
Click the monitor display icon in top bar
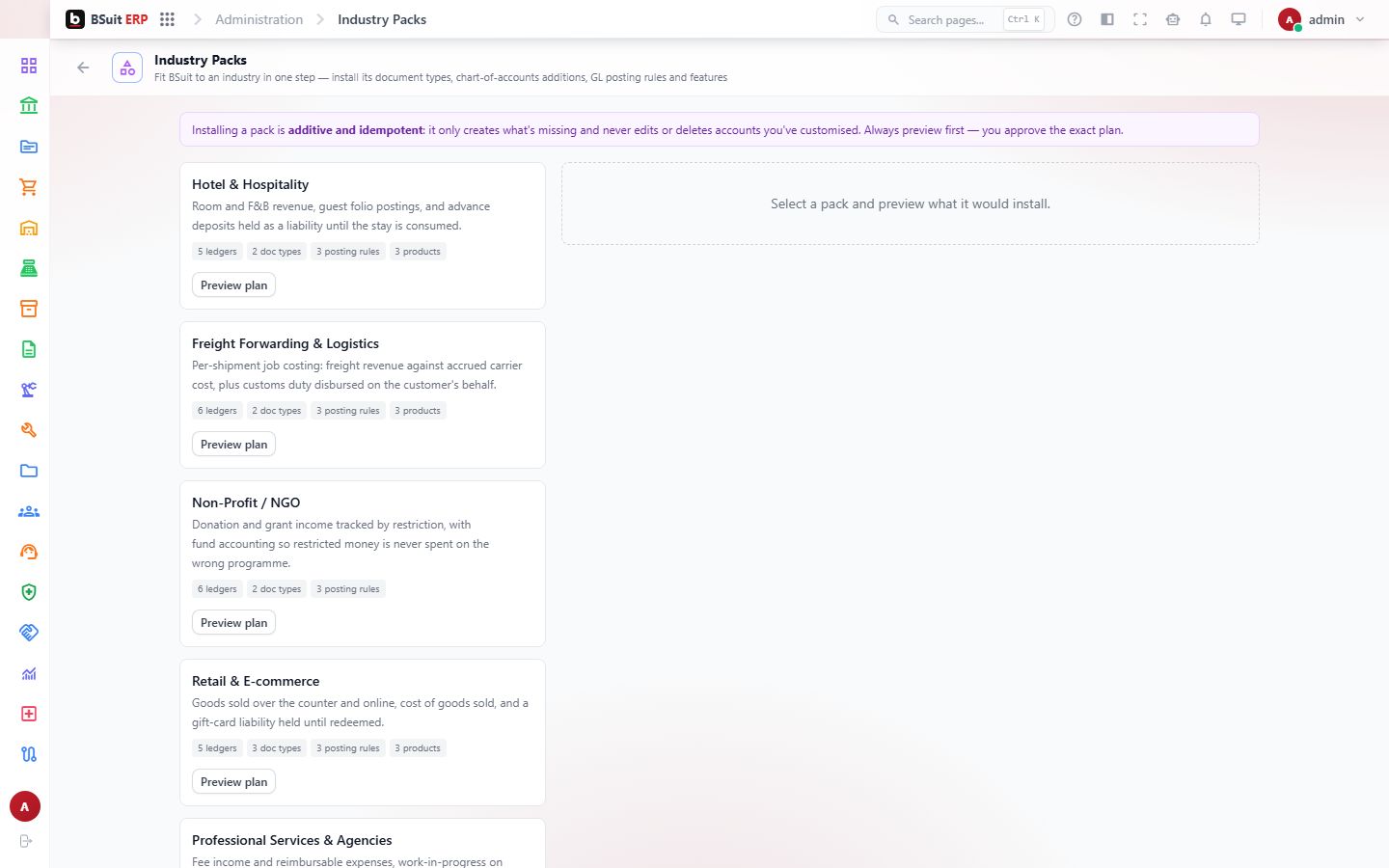[1239, 19]
